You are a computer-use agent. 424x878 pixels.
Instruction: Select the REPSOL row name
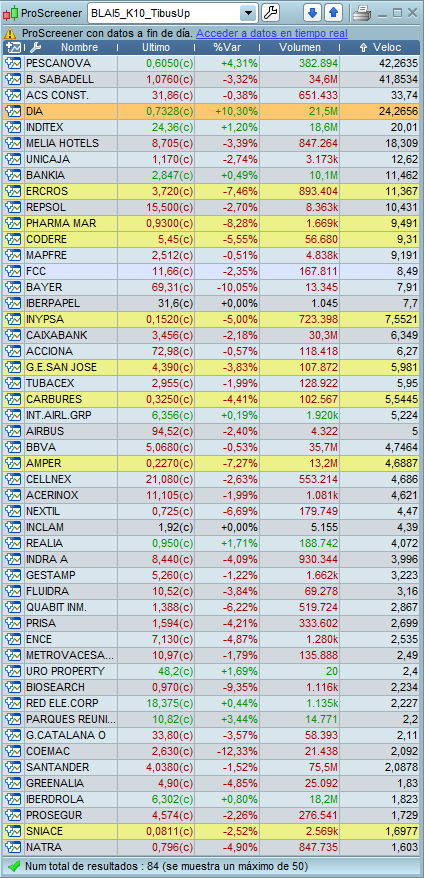(46, 207)
